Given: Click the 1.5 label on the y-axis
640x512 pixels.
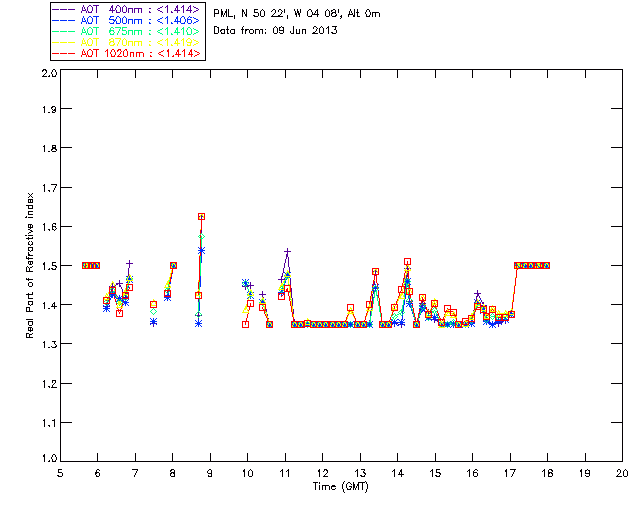Looking at the screenshot, I should pos(49,266).
